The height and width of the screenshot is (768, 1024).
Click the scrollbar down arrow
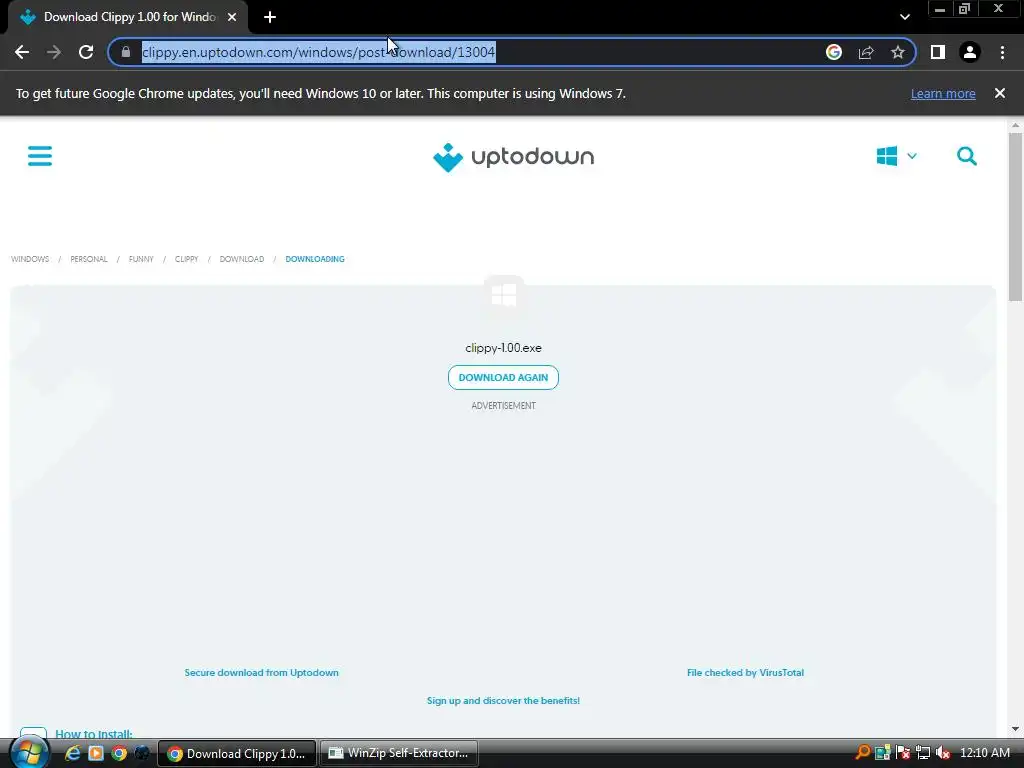(x=1015, y=729)
